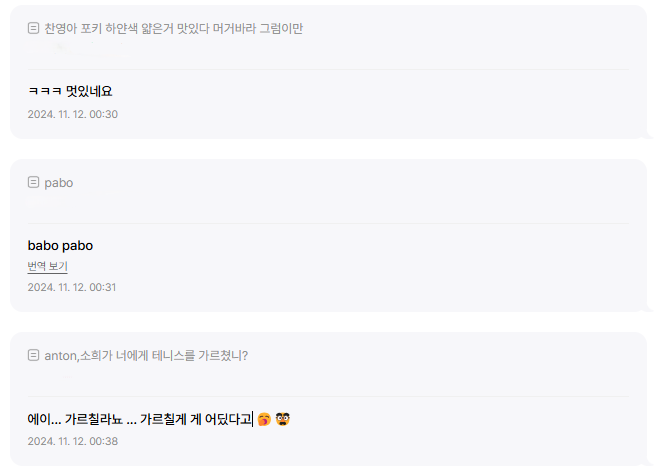This screenshot has height=470, width=660.
Task: Click the timestamp '2024. 11. 12. 00:38'
Action: click(73, 441)
